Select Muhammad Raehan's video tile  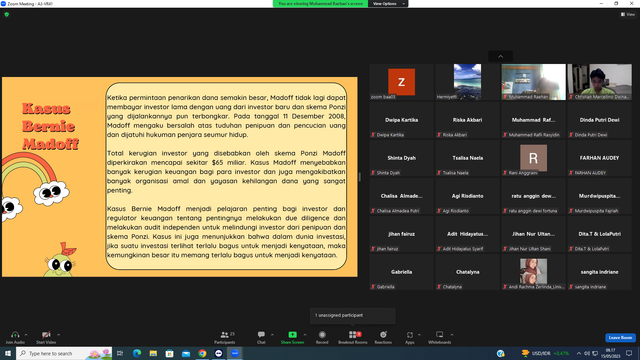pyautogui.click(x=533, y=82)
